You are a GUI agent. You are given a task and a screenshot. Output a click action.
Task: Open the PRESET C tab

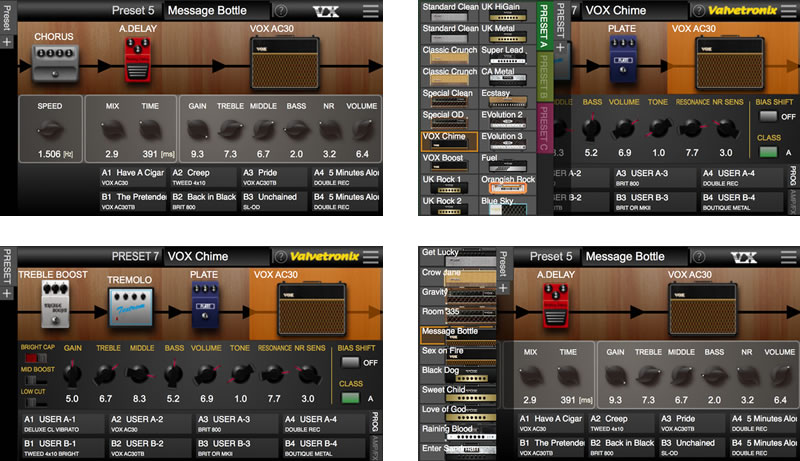click(x=543, y=127)
